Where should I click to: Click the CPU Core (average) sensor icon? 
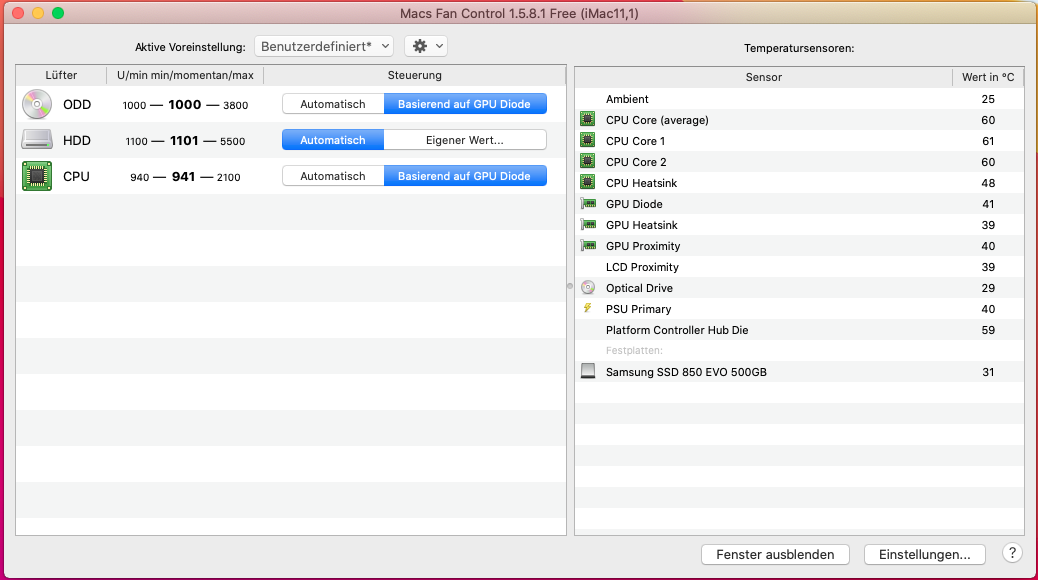[x=587, y=119]
